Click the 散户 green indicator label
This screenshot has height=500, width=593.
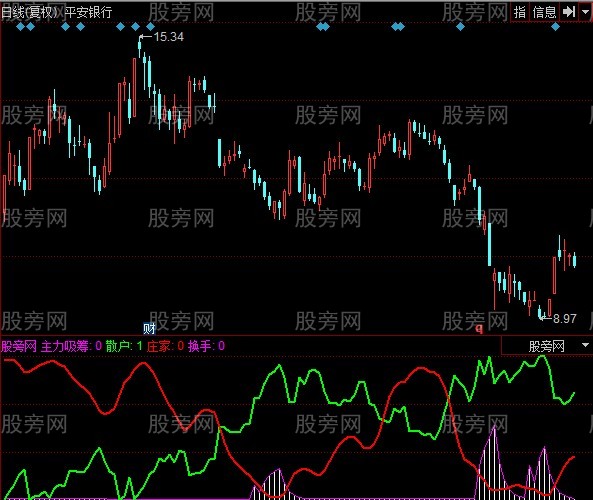(118, 346)
